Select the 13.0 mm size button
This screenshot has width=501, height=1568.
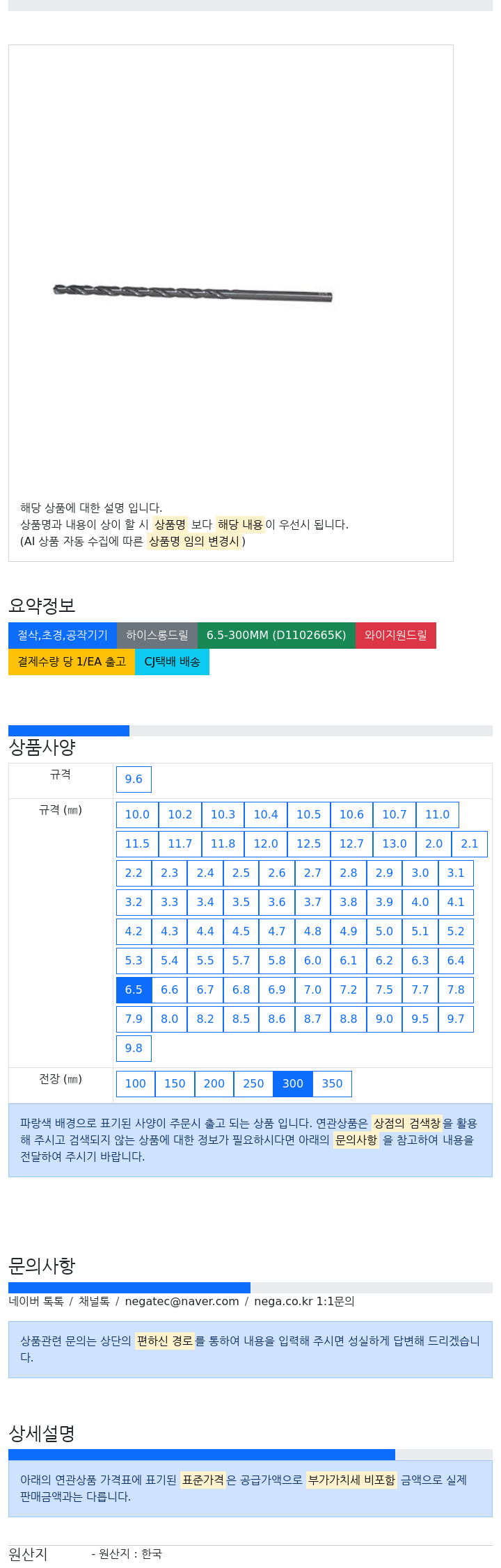tap(395, 843)
